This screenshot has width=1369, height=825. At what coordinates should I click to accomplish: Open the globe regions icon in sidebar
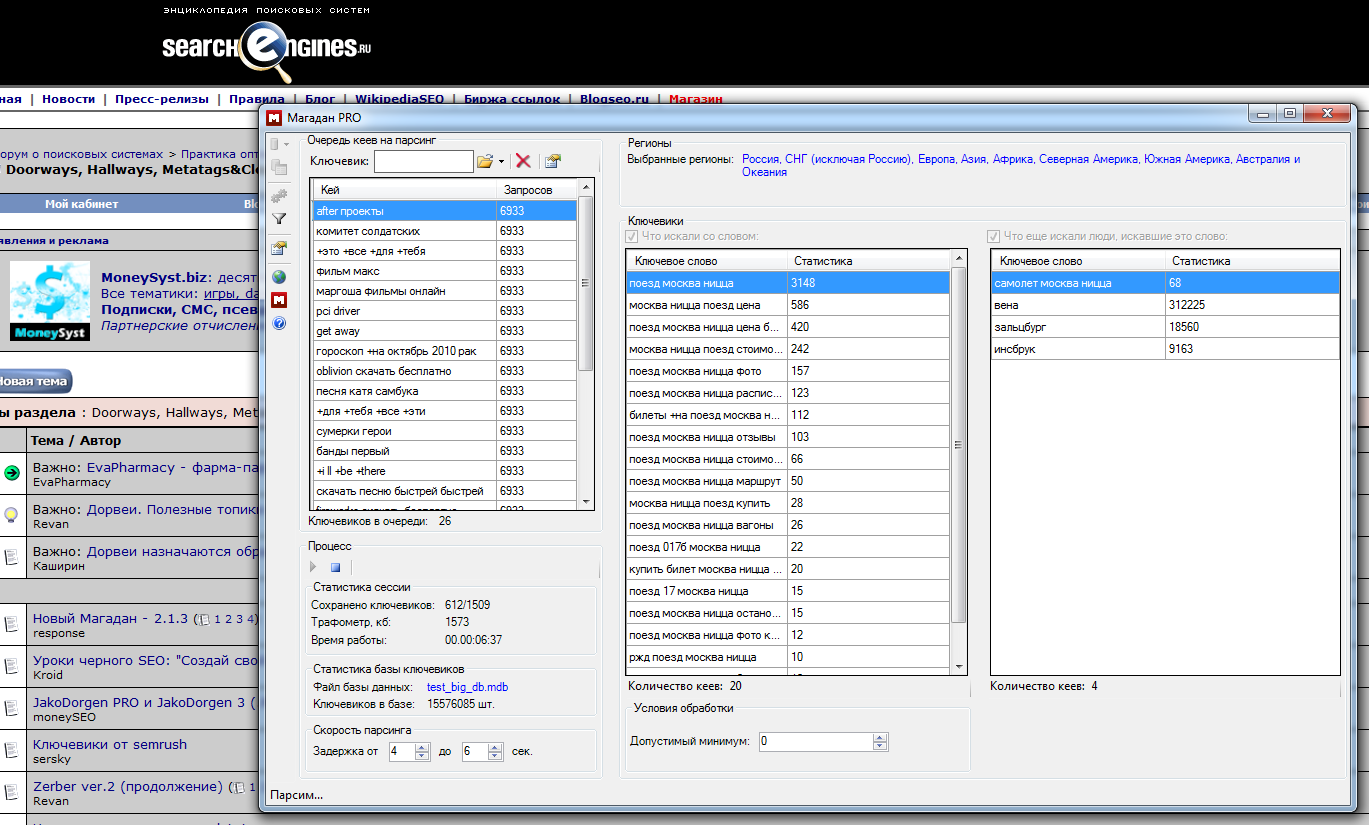(x=279, y=276)
